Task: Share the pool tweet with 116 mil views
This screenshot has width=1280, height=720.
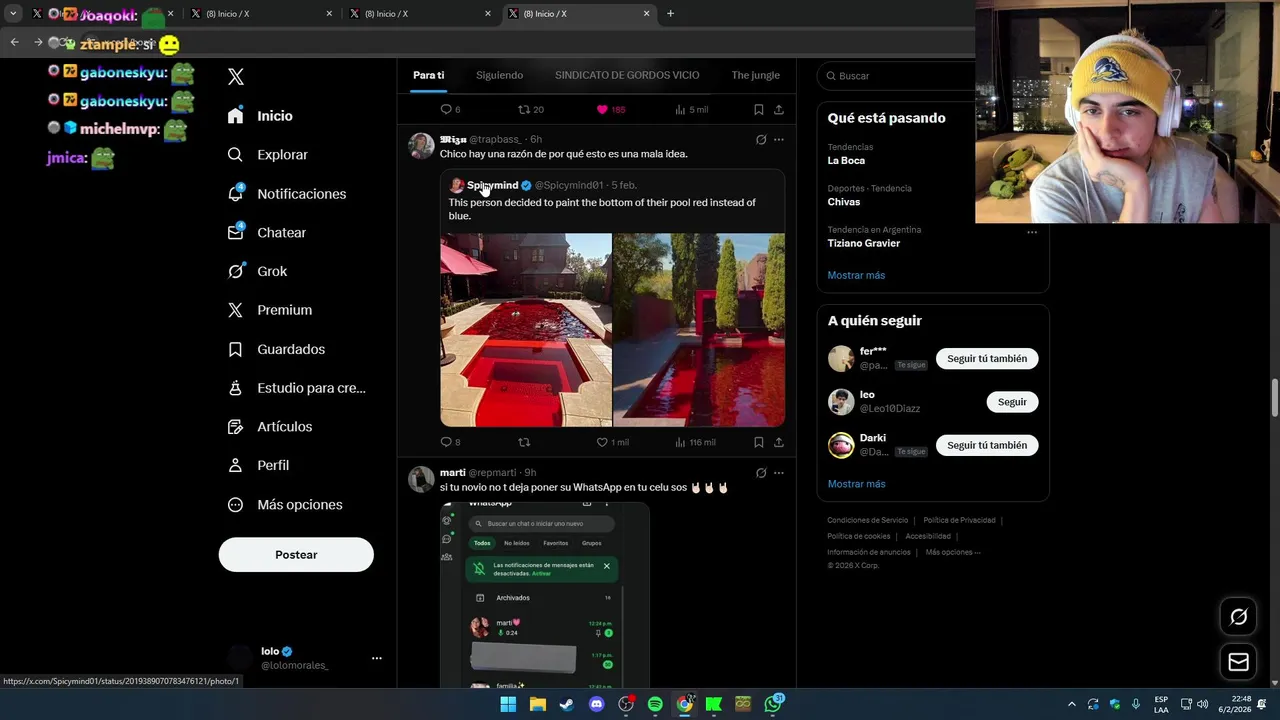Action: coord(778,442)
